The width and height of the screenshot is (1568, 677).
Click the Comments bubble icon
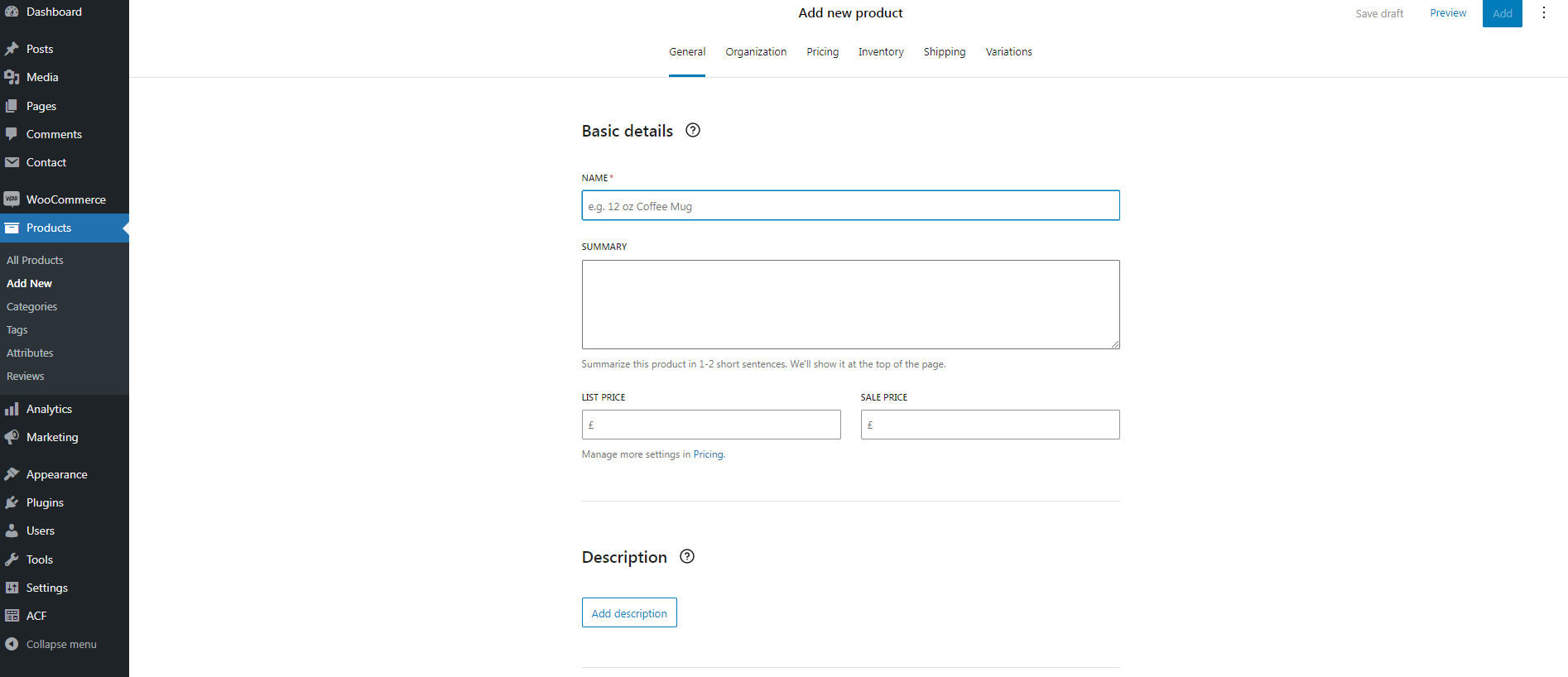coord(12,134)
